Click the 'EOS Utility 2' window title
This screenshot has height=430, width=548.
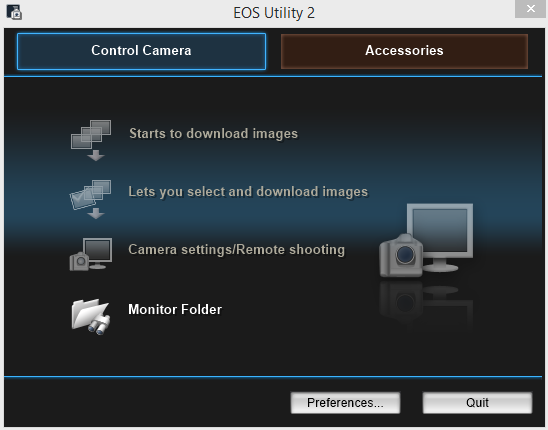274,13
